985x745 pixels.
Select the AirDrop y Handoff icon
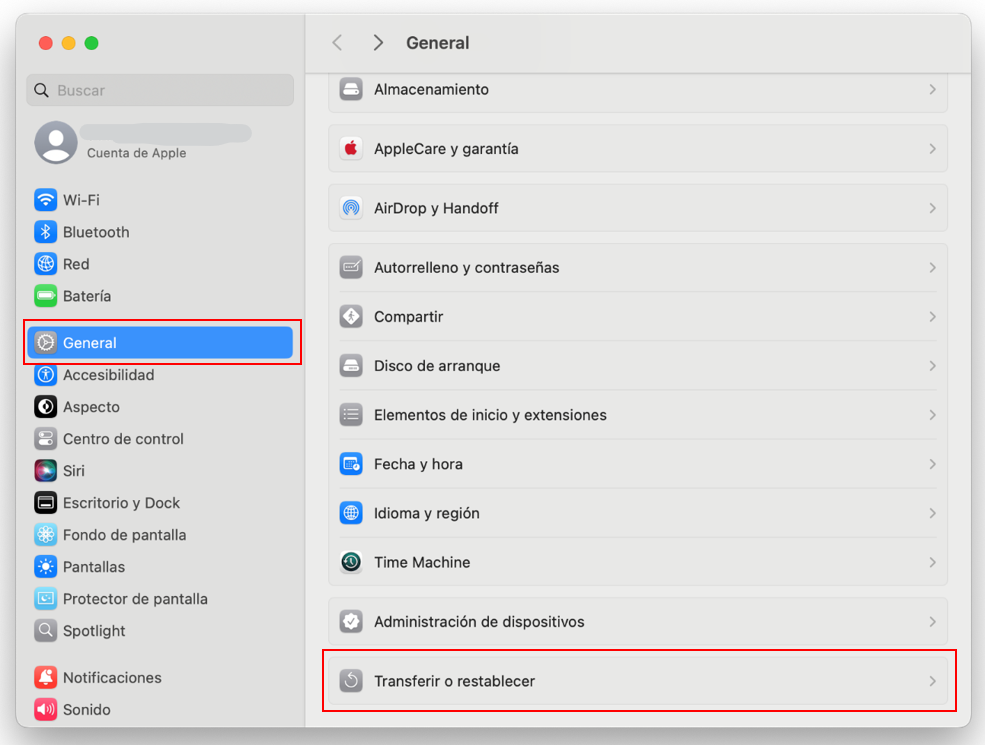click(x=351, y=208)
